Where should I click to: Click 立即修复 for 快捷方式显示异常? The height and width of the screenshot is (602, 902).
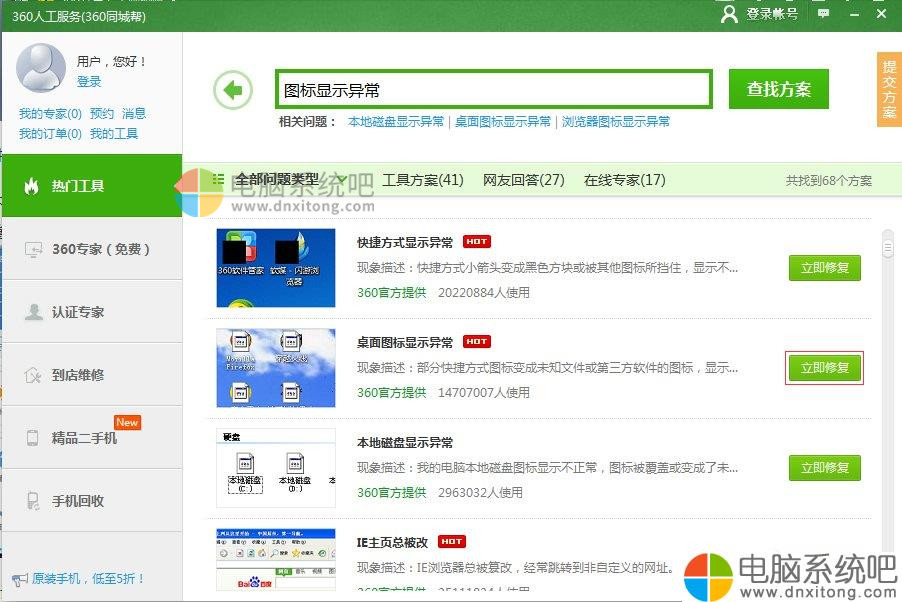click(x=824, y=268)
